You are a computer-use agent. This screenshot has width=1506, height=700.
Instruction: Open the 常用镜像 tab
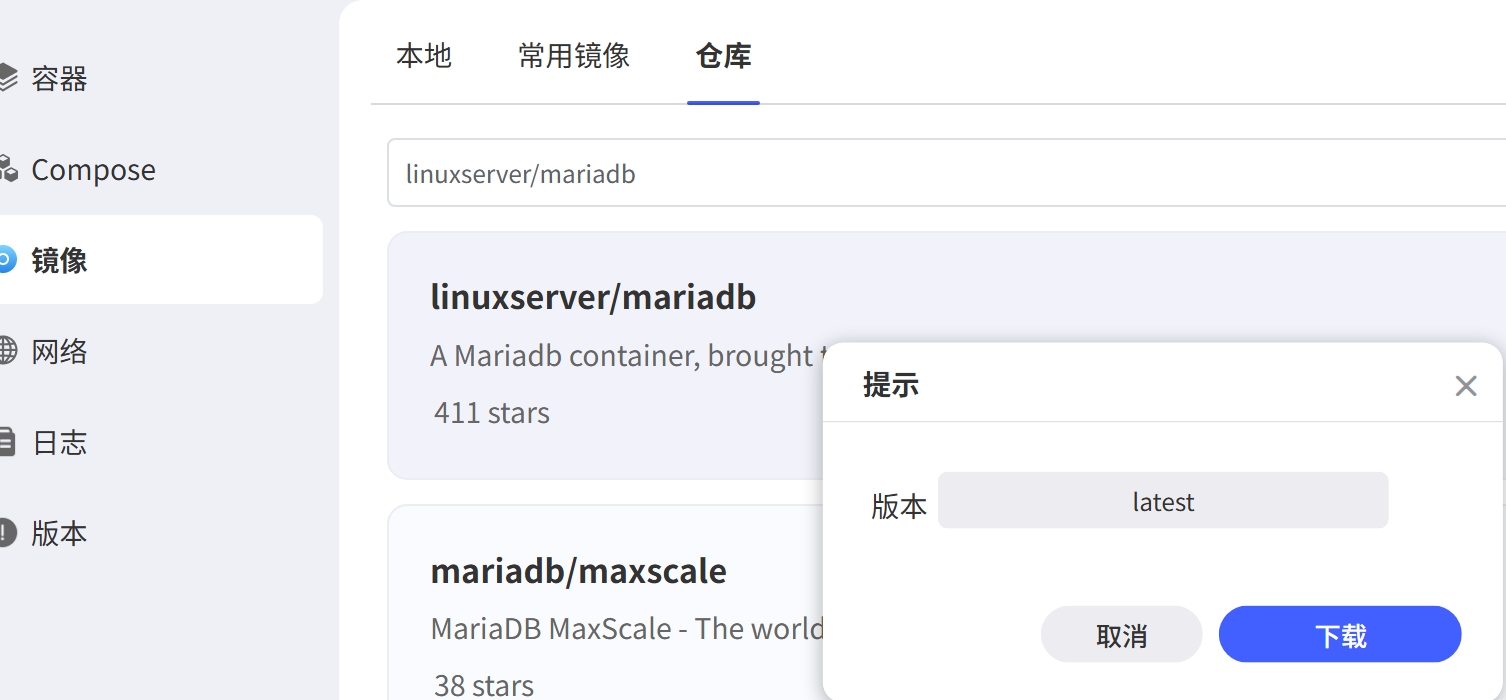pos(572,56)
